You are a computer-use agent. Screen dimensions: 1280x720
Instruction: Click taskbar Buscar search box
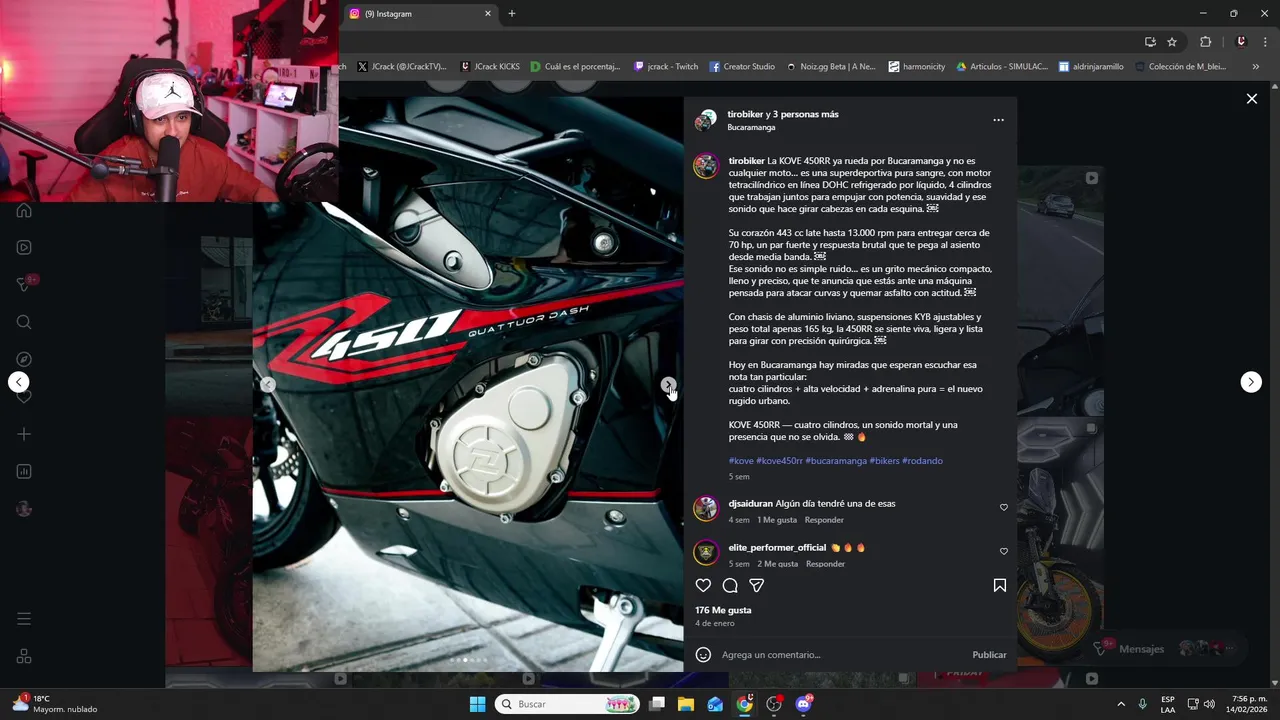click(567, 704)
